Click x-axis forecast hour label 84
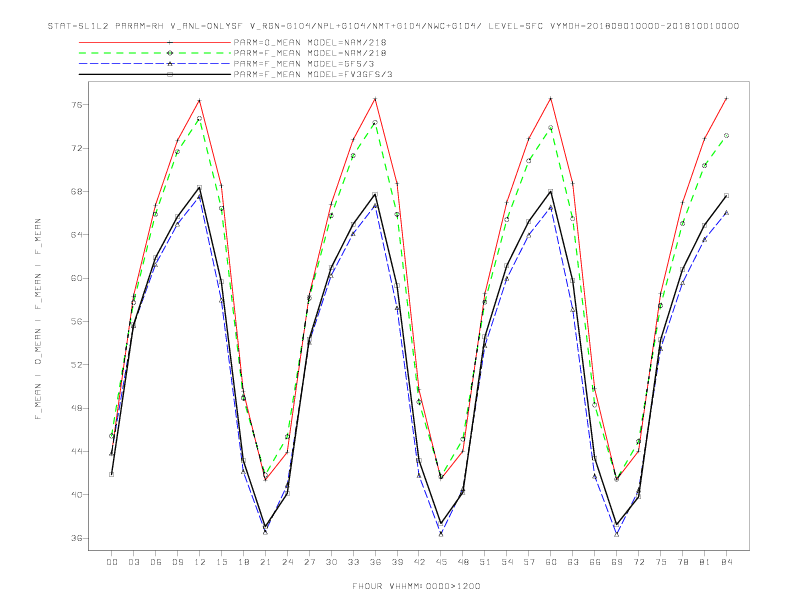Screen dimensions: 792x612 click(727, 562)
